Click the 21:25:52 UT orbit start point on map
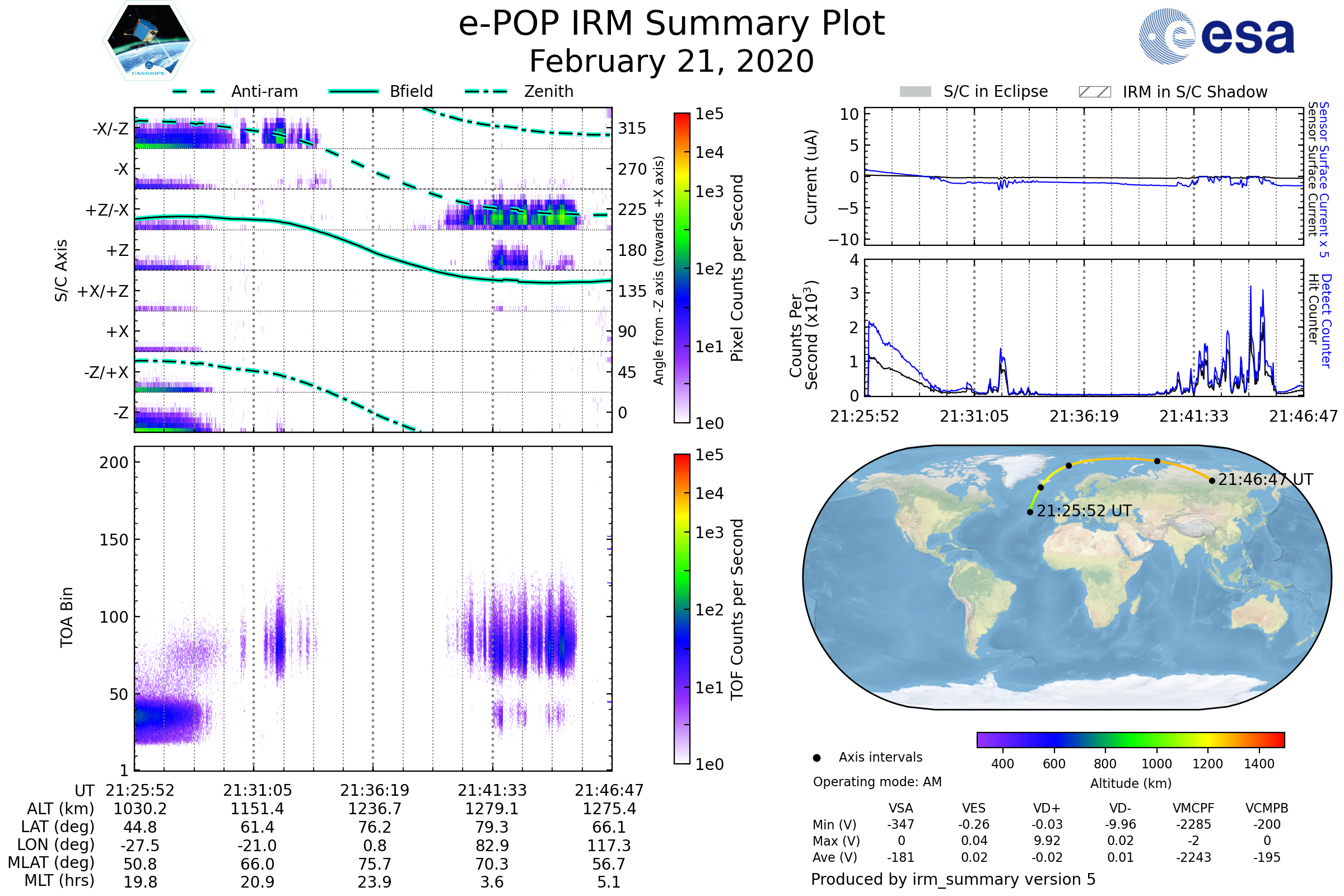 click(x=1030, y=512)
